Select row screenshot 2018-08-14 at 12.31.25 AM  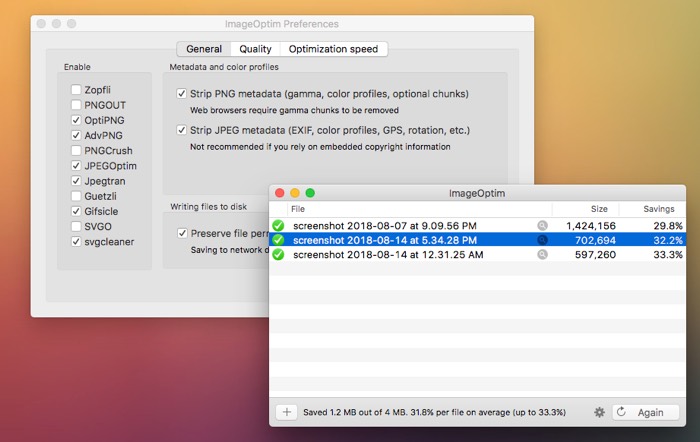pyautogui.click(x=477, y=254)
